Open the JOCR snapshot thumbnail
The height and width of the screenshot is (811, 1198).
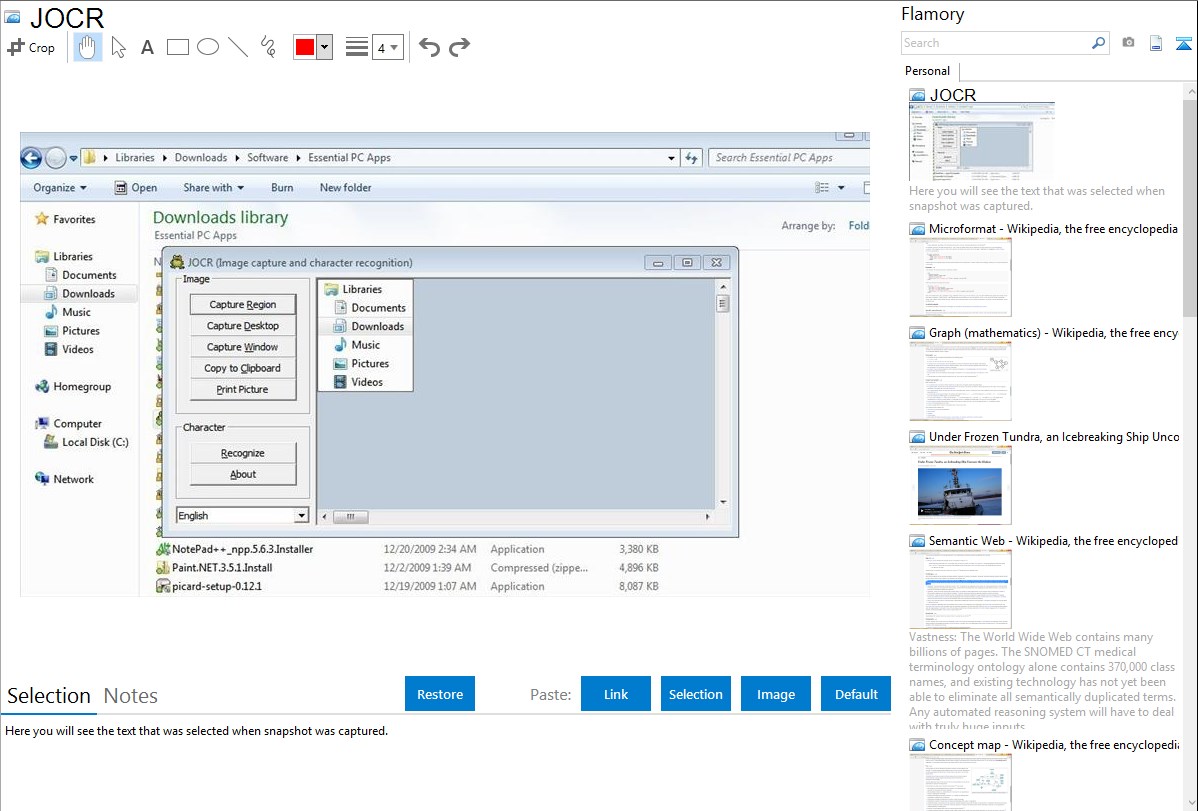[x=982, y=141]
